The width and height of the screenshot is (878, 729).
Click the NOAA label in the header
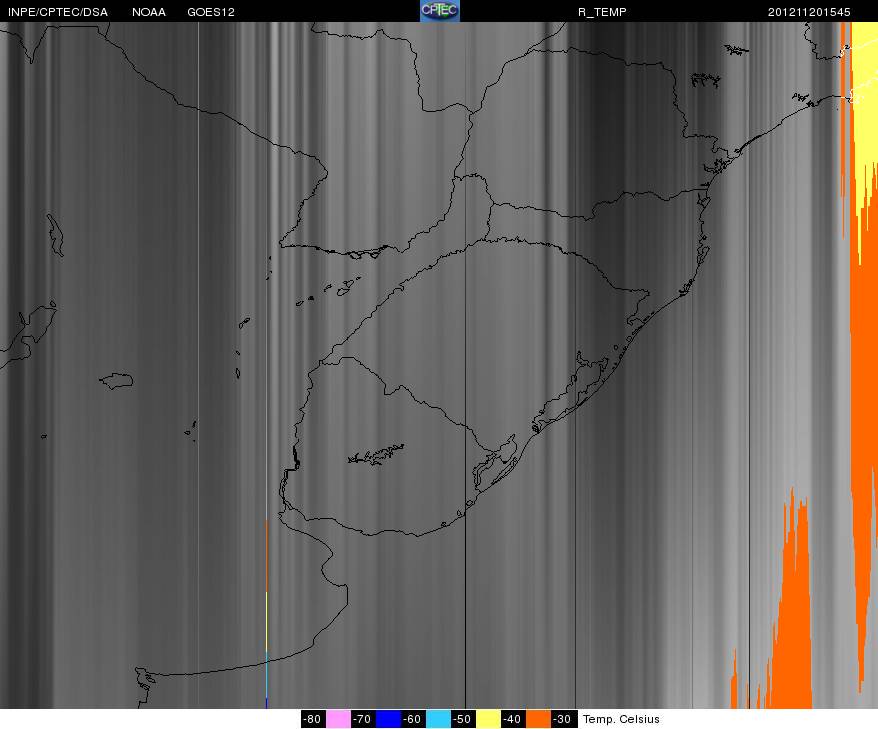(149, 12)
